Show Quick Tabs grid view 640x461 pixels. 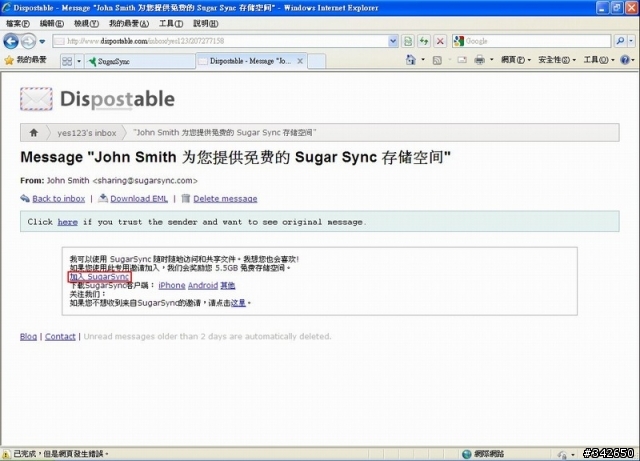(x=67, y=61)
